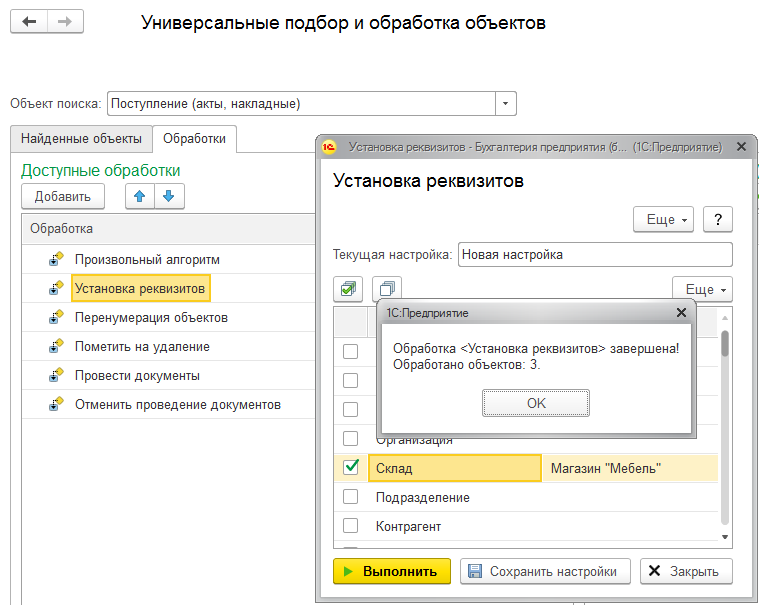Move processing down with blue arrow
This screenshot has width=759, height=605.
168,197
